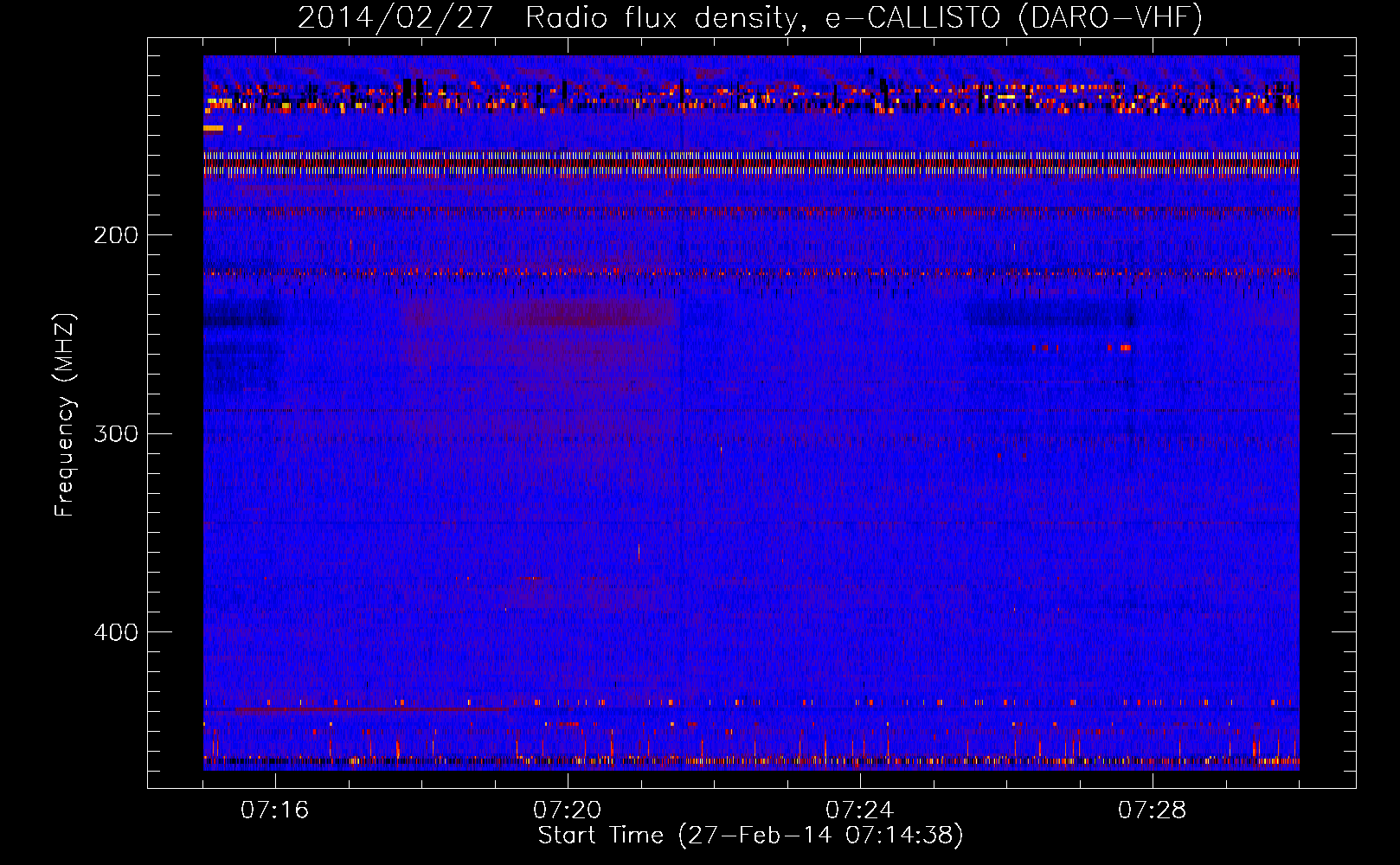Click the "Start Time (27-Feb-14 07:14:38)" label
1400x865 pixels.
pos(750,836)
